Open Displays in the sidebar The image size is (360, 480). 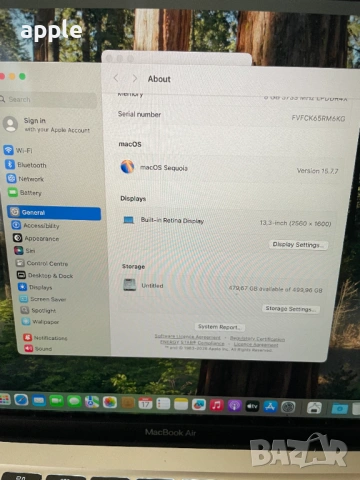35,287
